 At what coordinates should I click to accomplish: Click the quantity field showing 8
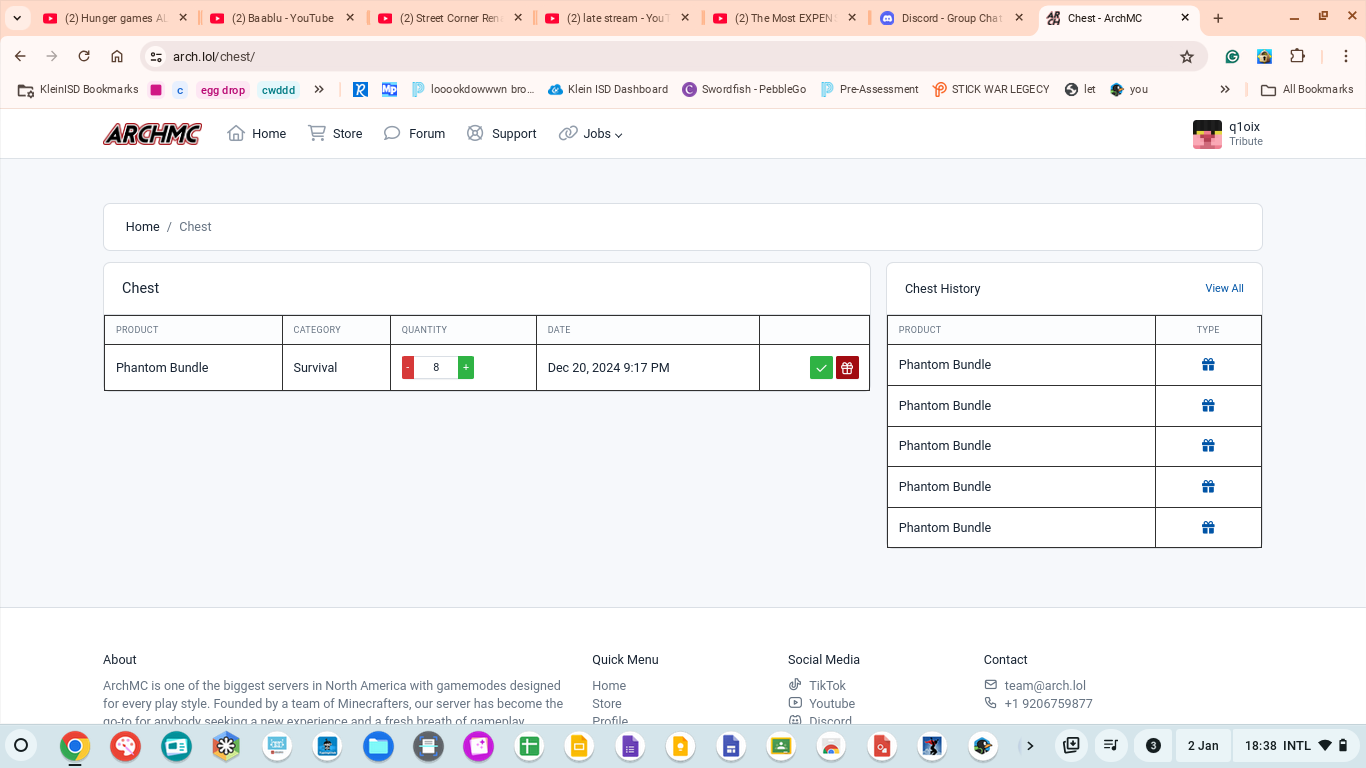pyautogui.click(x=436, y=367)
